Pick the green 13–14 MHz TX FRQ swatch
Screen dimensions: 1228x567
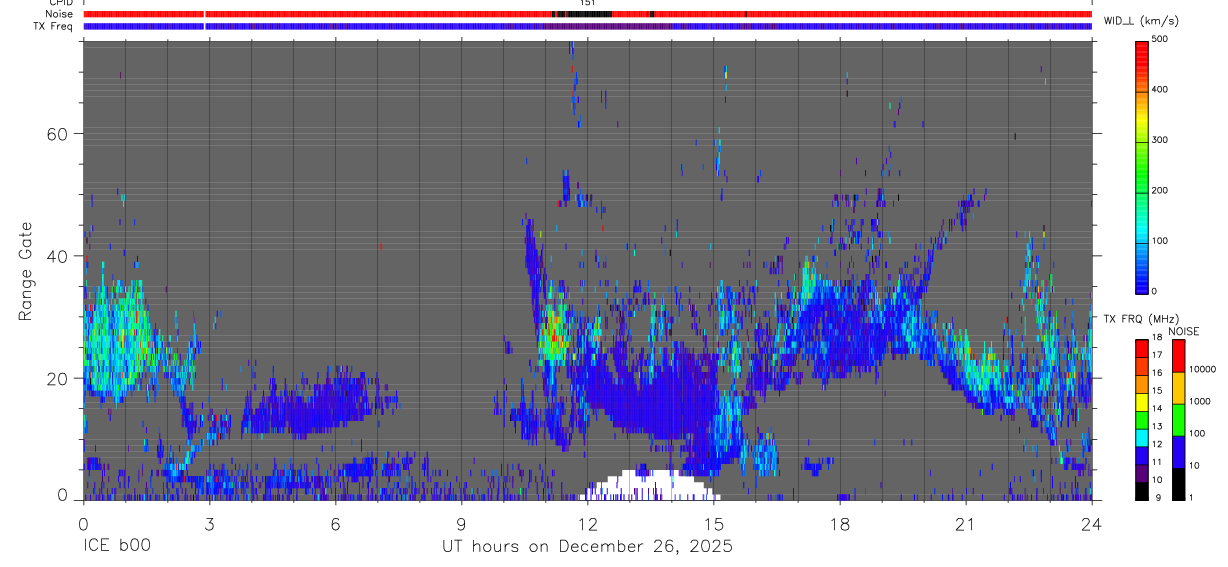1142,418
